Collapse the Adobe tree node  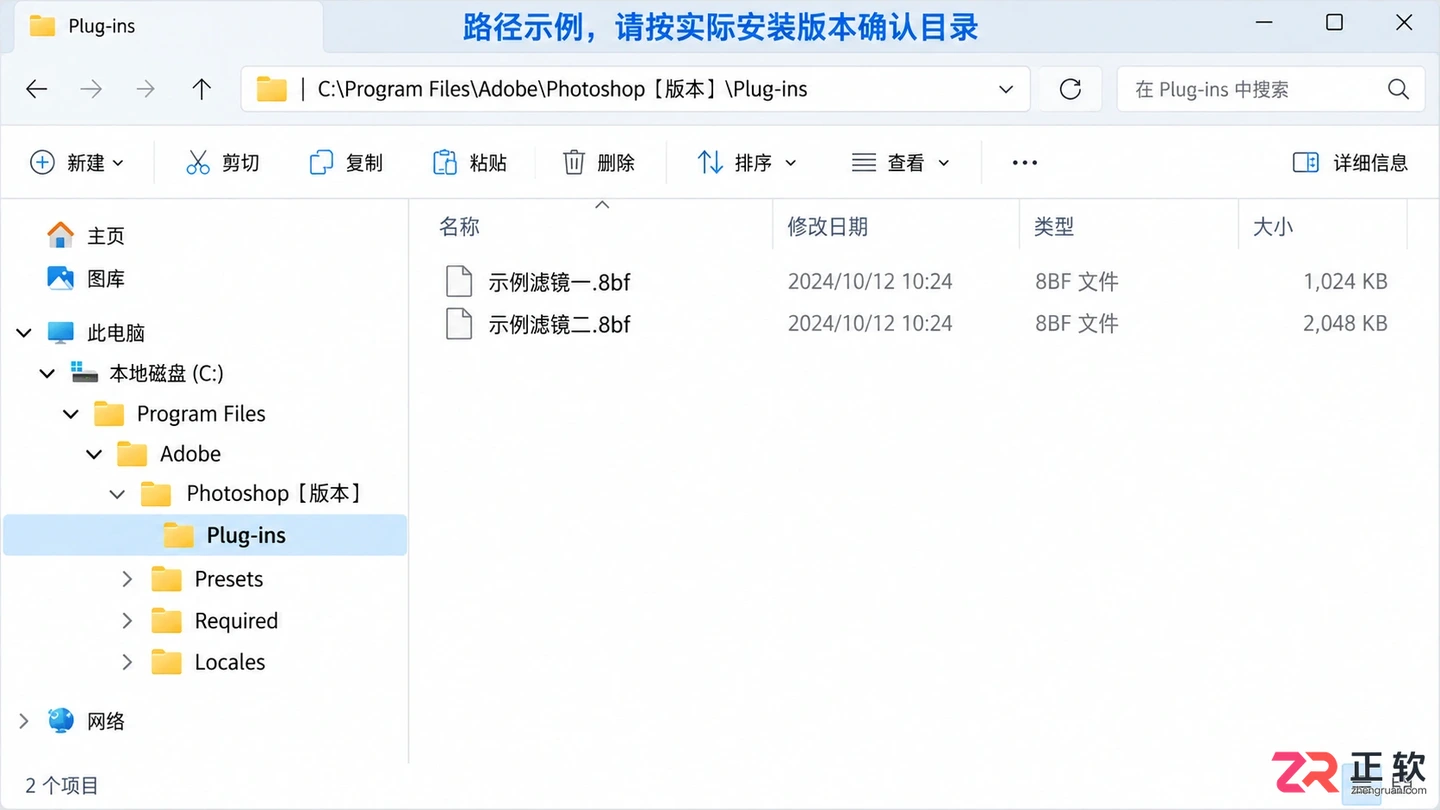click(x=94, y=454)
